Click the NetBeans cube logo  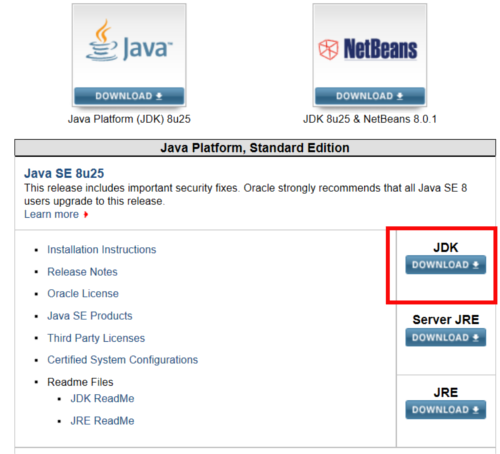328,49
